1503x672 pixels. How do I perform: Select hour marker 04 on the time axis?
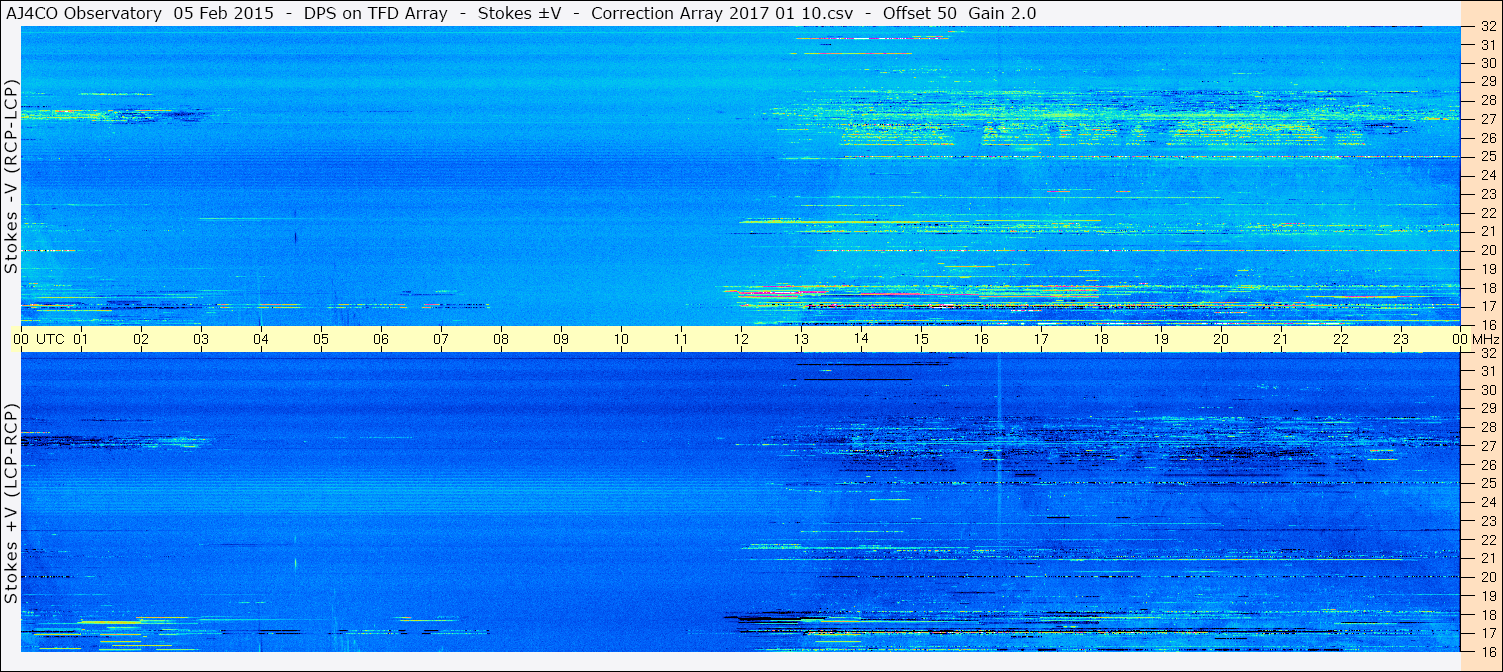pos(261,339)
